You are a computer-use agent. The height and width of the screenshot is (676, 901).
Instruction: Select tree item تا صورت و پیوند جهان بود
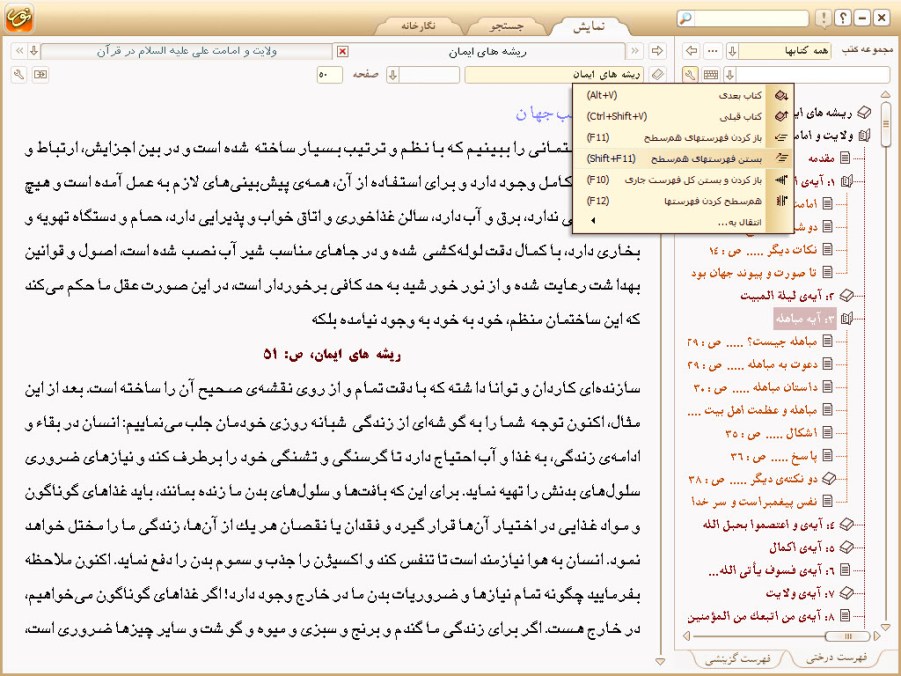pyautogui.click(x=754, y=272)
